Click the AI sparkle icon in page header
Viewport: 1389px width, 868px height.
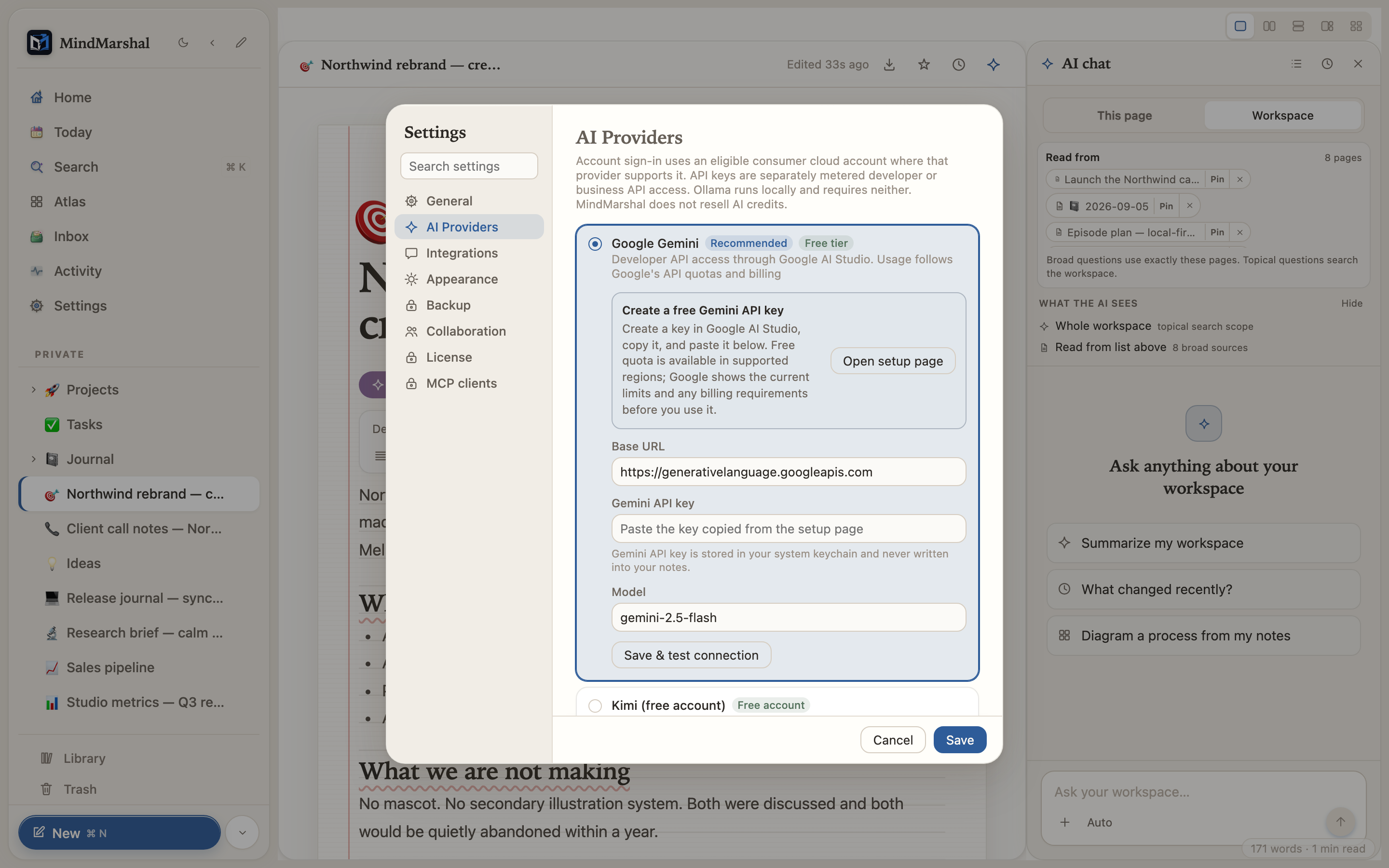coord(994,64)
